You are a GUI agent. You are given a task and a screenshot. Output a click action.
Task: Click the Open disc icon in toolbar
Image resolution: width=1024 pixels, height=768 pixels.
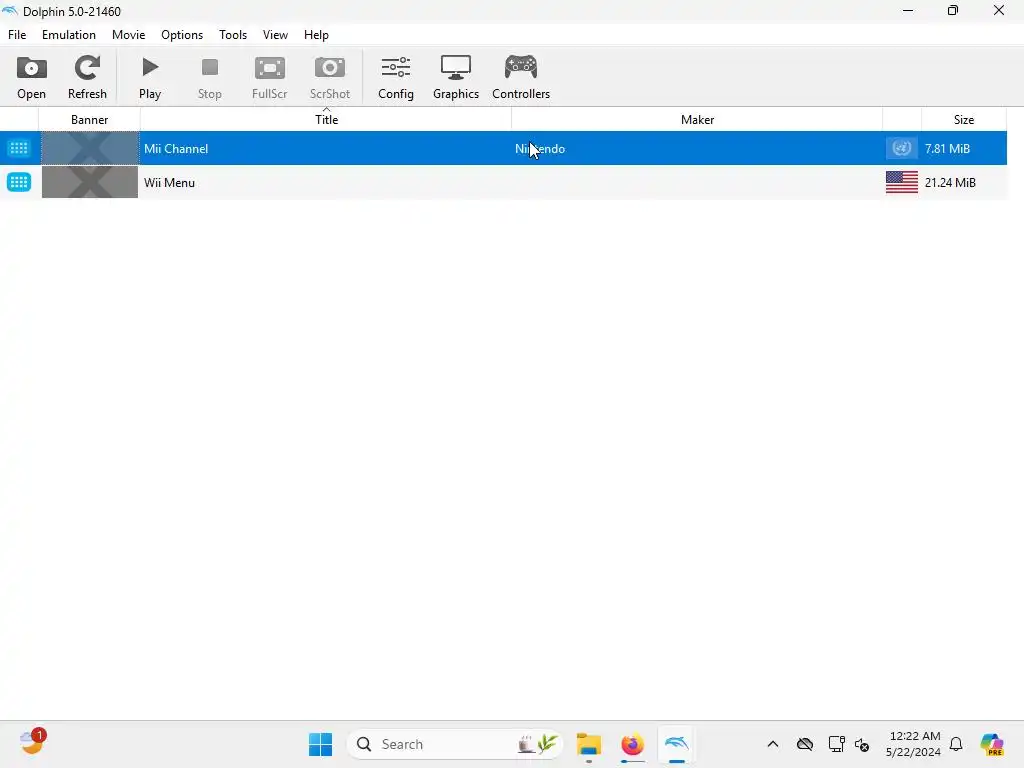31,68
